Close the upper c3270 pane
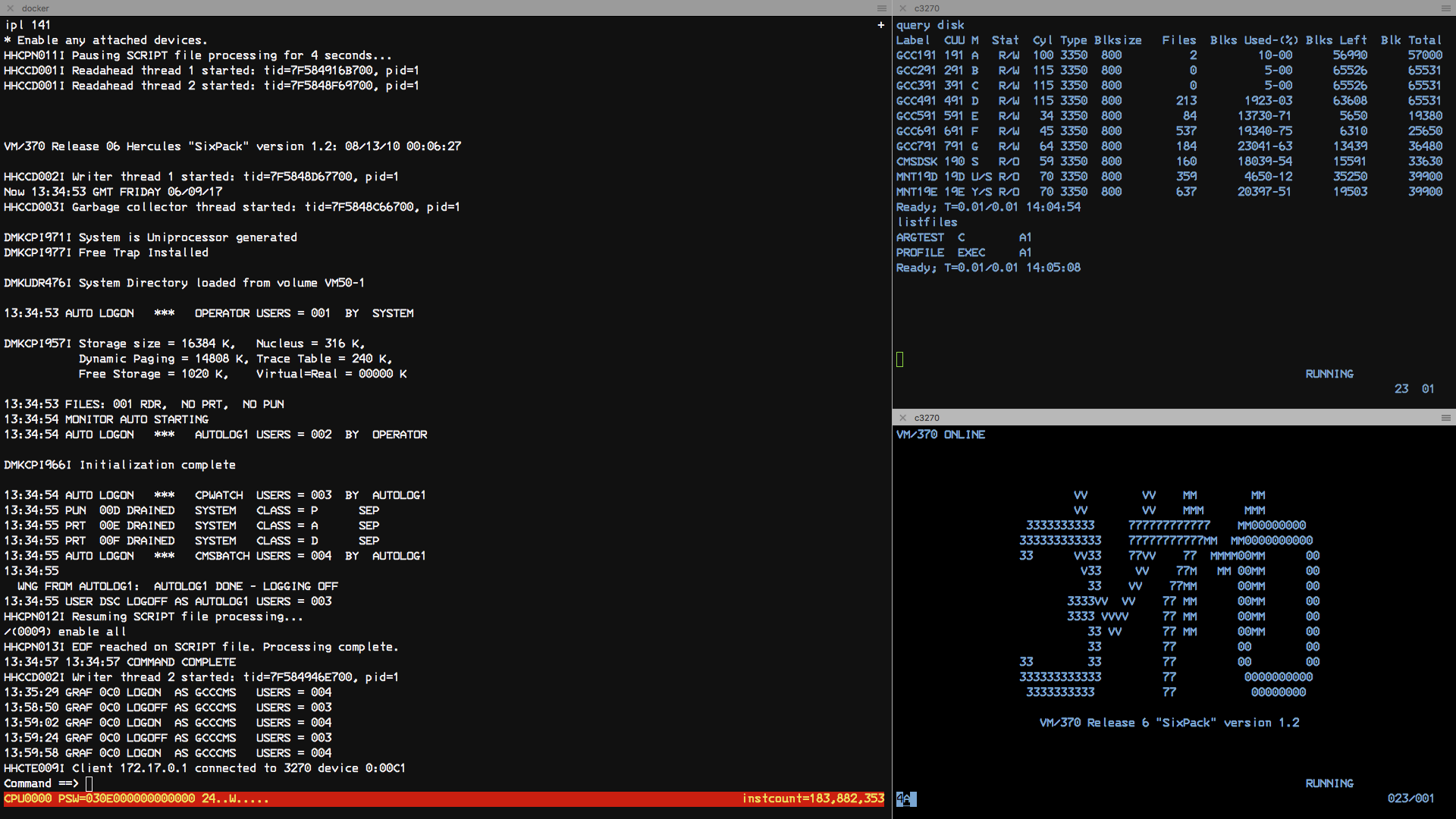This screenshot has height=819, width=1456. (x=902, y=8)
